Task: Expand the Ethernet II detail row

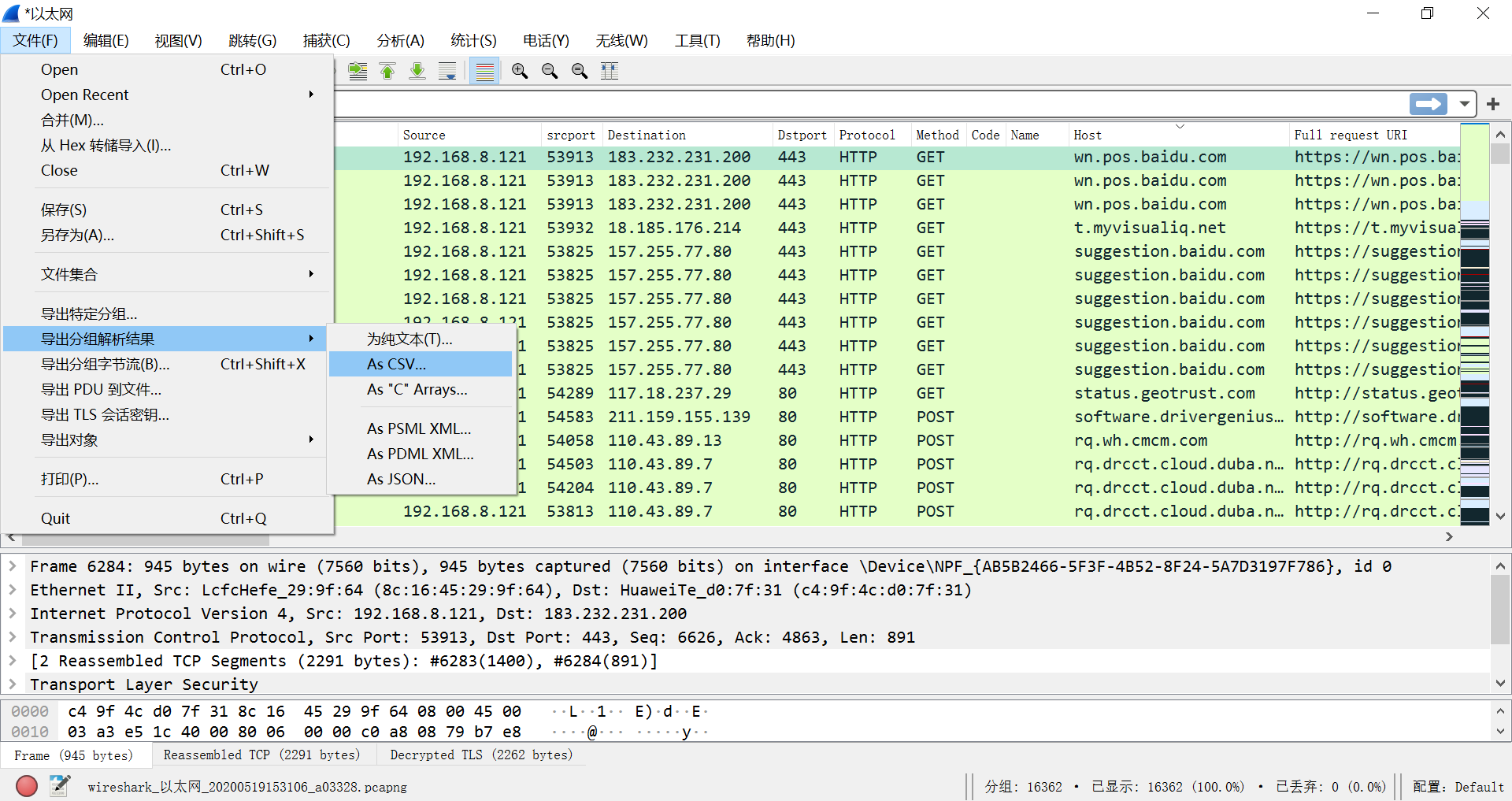Action: click(13, 590)
